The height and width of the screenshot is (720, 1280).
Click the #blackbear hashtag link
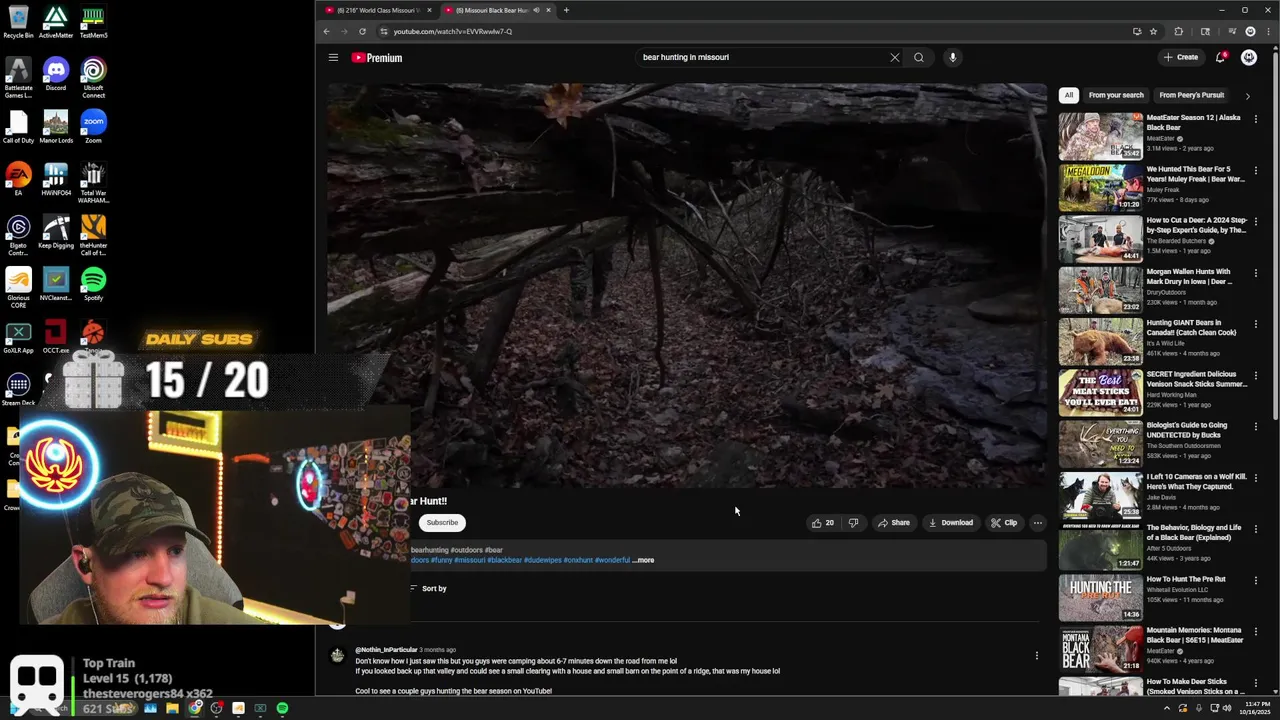pos(505,560)
